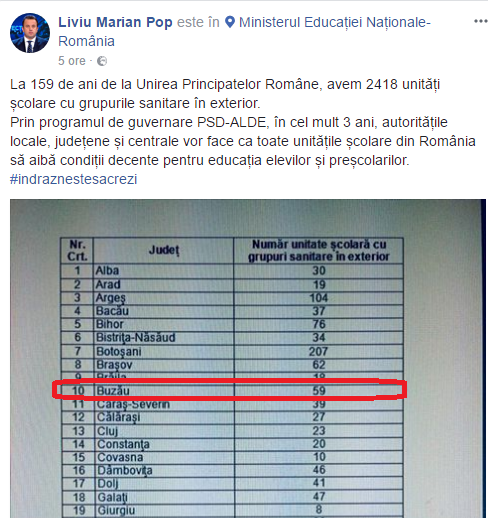Open the #indraznestesacrezi hashtag
The height and width of the screenshot is (518, 488).
click(74, 179)
